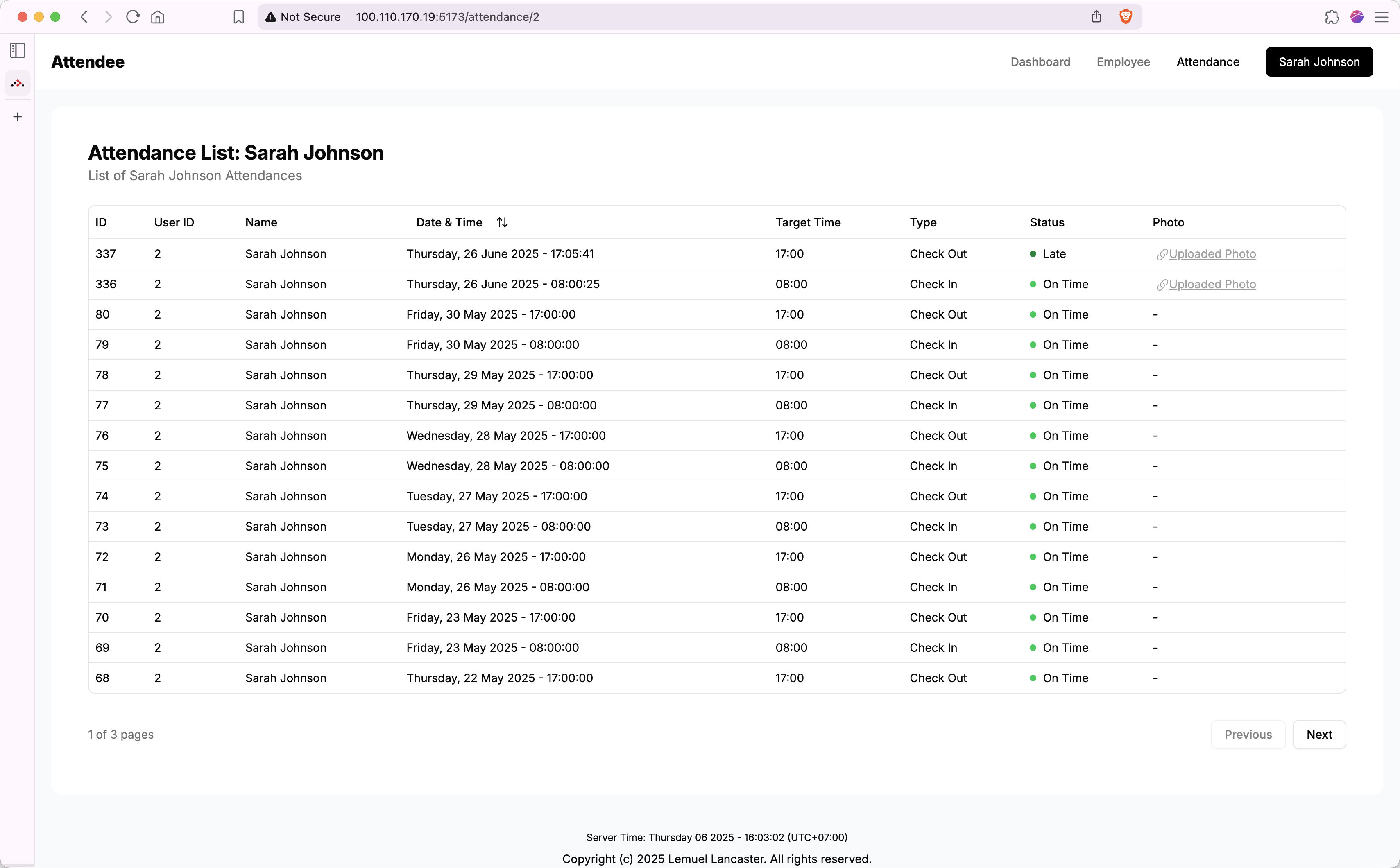Go to the next page of attendances
The height and width of the screenshot is (868, 1400).
1318,734
